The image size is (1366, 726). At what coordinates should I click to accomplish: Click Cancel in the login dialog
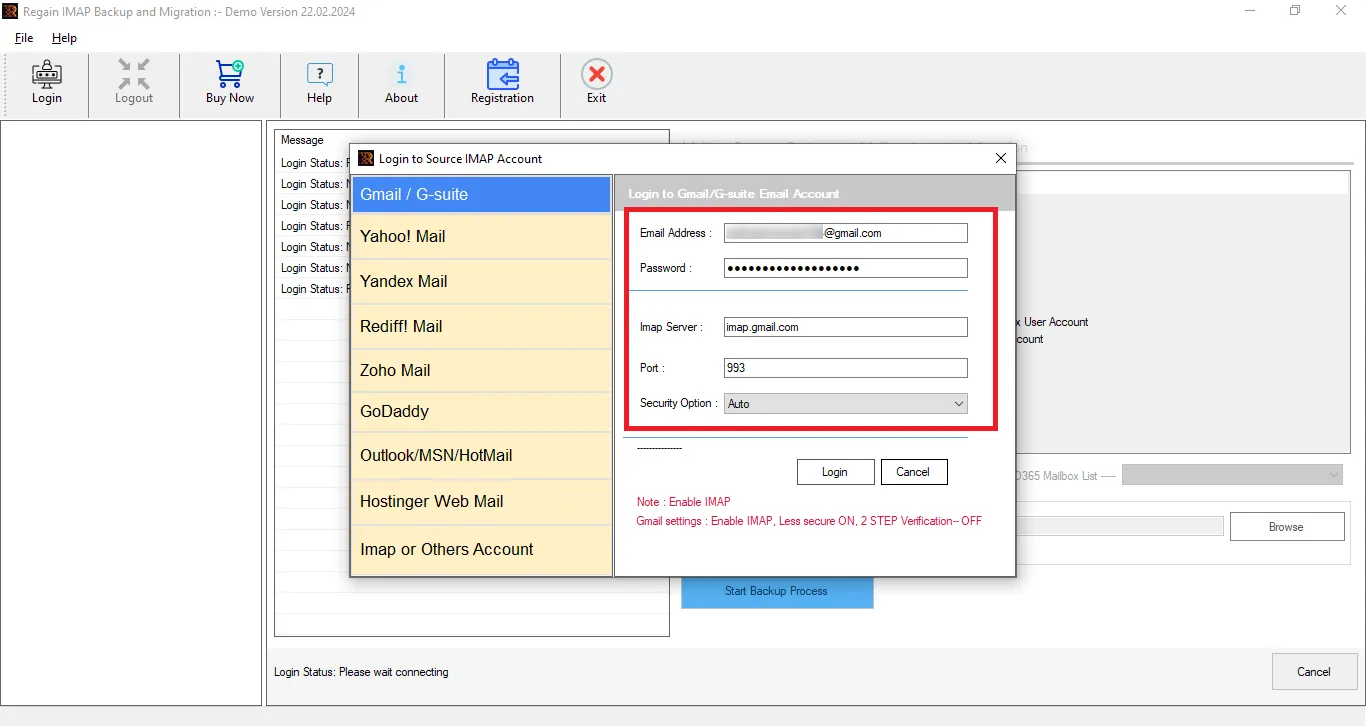(x=913, y=472)
